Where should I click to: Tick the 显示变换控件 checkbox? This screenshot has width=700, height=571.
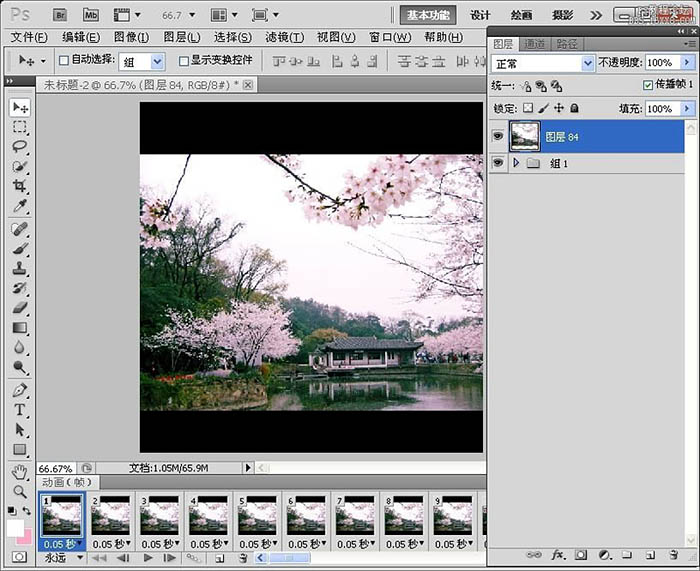(183, 61)
